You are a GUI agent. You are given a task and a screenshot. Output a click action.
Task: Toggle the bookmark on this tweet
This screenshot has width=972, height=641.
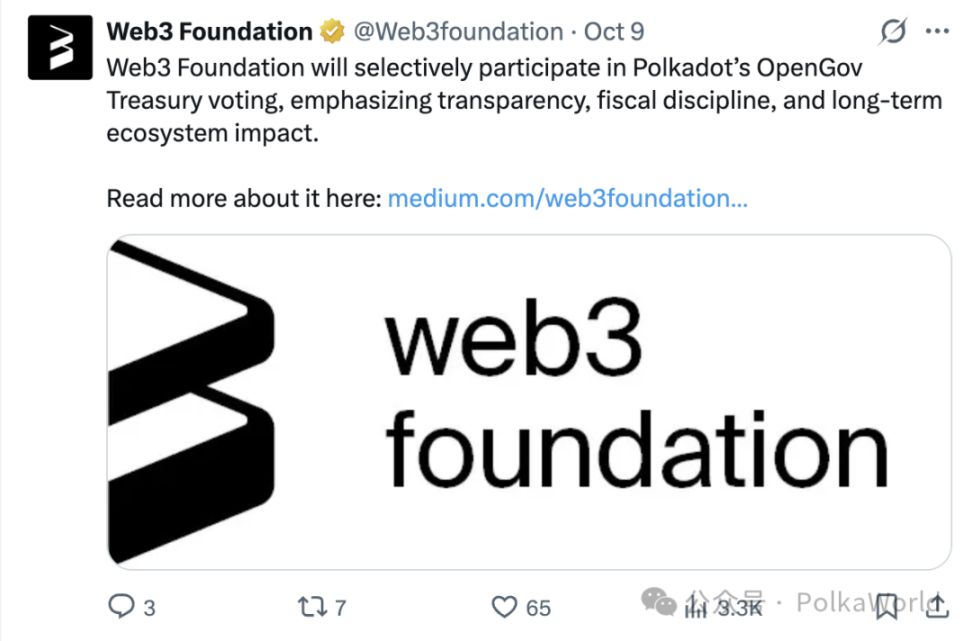tap(888, 606)
